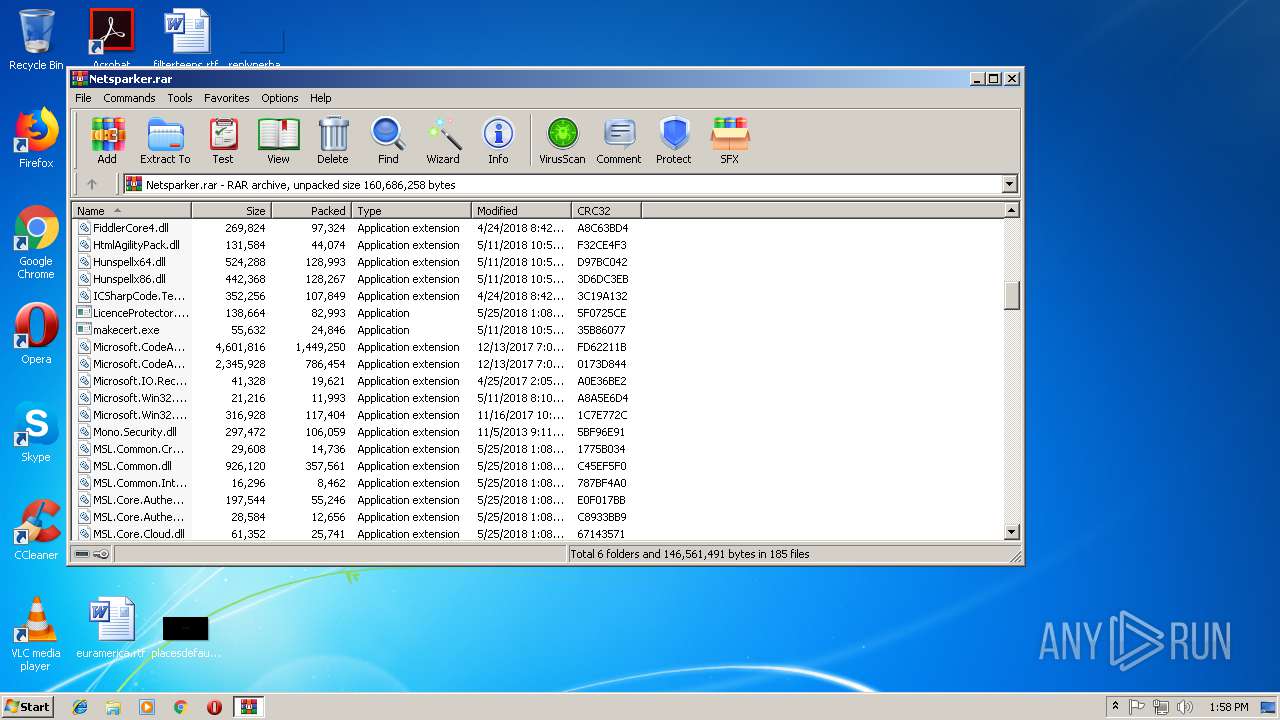Open the Help menu

[x=320, y=98]
